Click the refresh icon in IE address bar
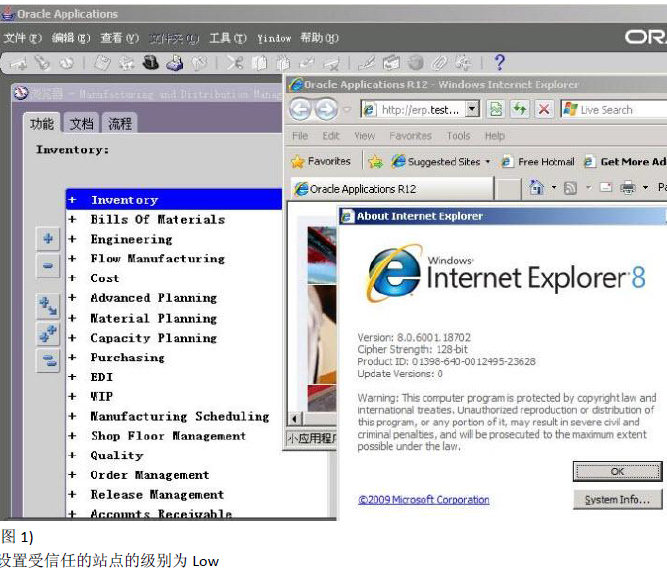Viewport: 667px width, 578px height. (x=519, y=109)
